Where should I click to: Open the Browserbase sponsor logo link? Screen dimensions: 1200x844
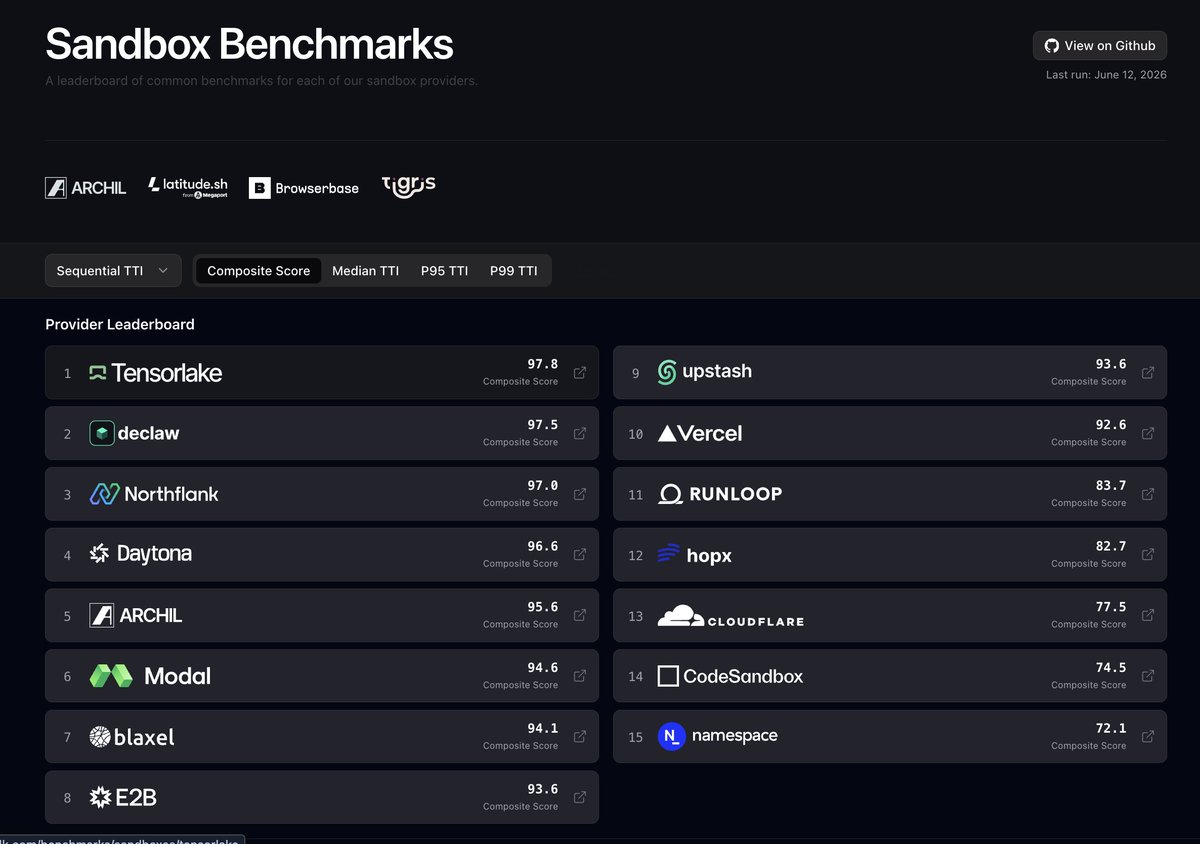tap(304, 187)
